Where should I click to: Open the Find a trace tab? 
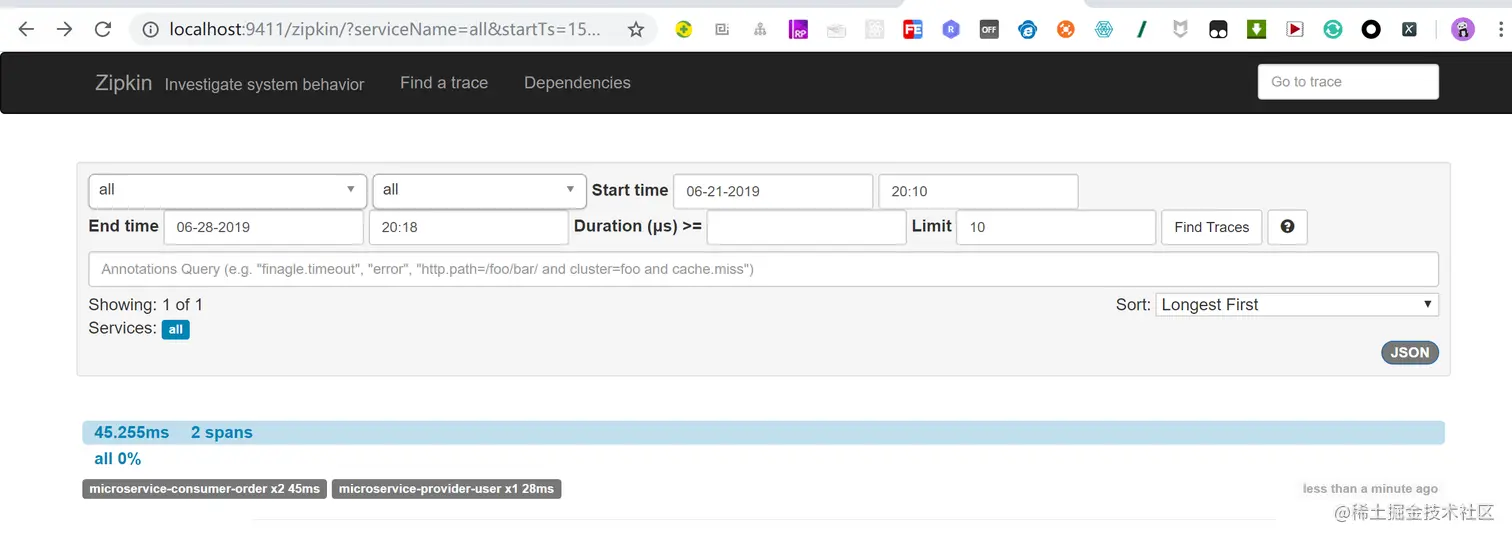[444, 83]
